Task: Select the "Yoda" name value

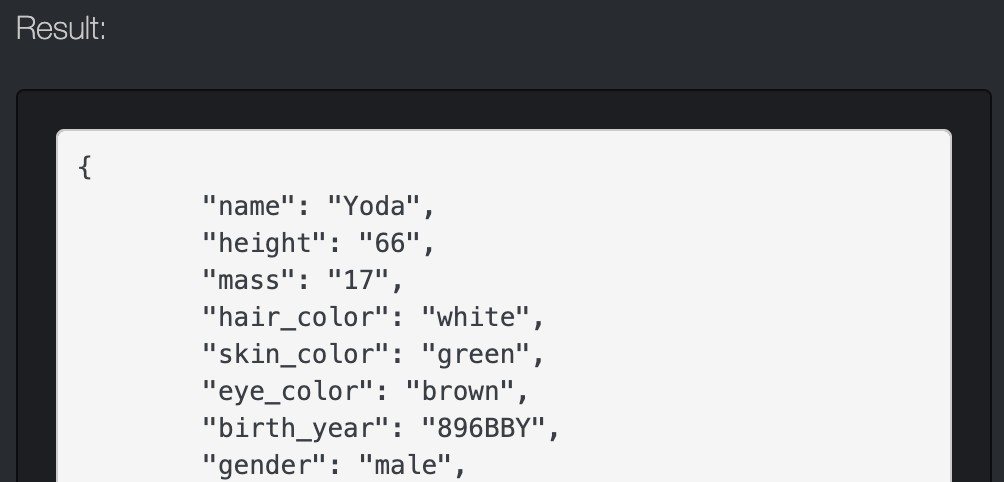Action: coord(376,206)
